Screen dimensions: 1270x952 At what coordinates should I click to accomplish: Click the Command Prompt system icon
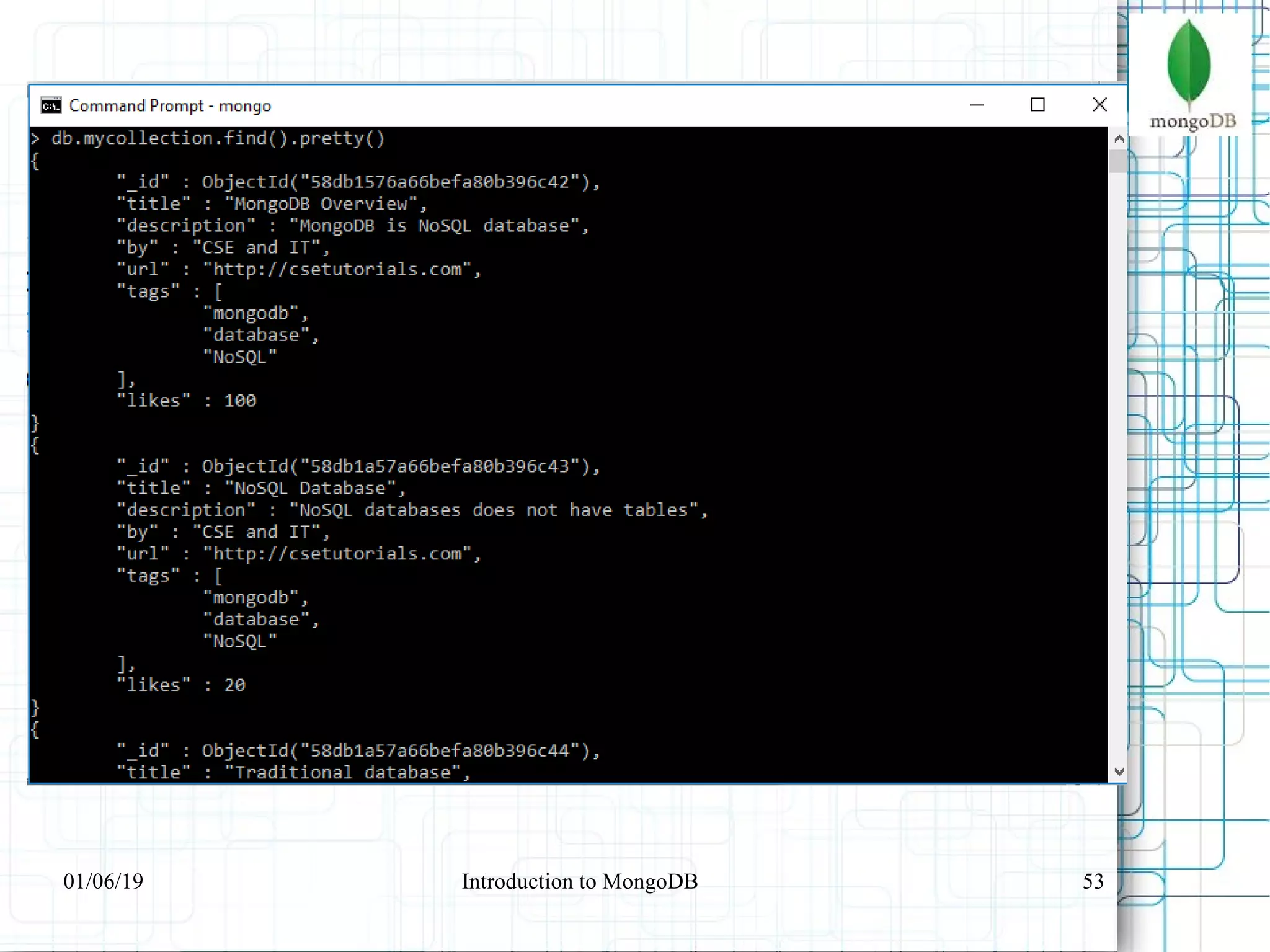[x=51, y=105]
